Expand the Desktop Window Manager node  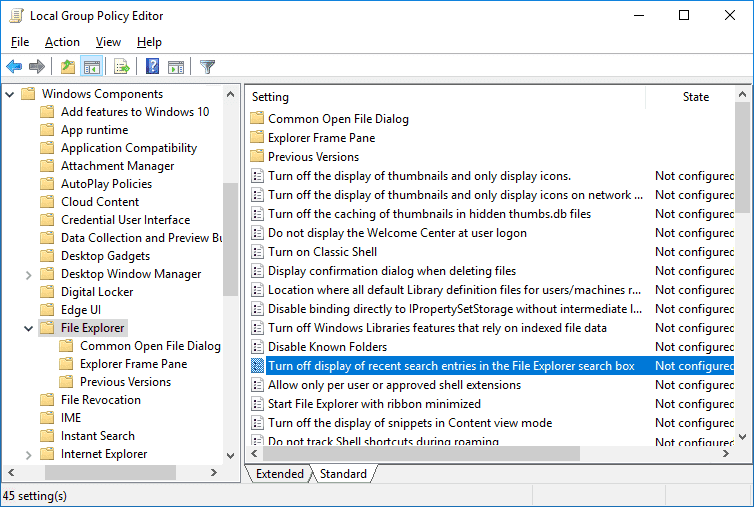coord(28,275)
